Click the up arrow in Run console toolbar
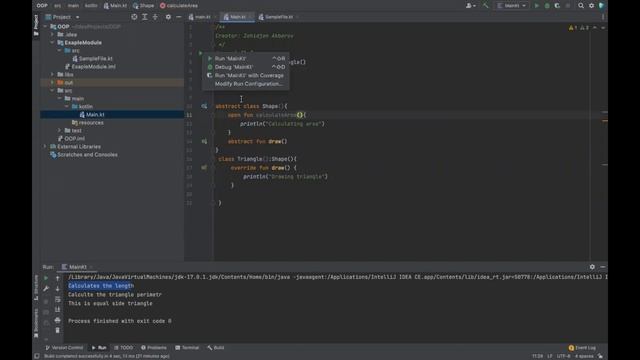Screen dimensions: 640x360 58,278
